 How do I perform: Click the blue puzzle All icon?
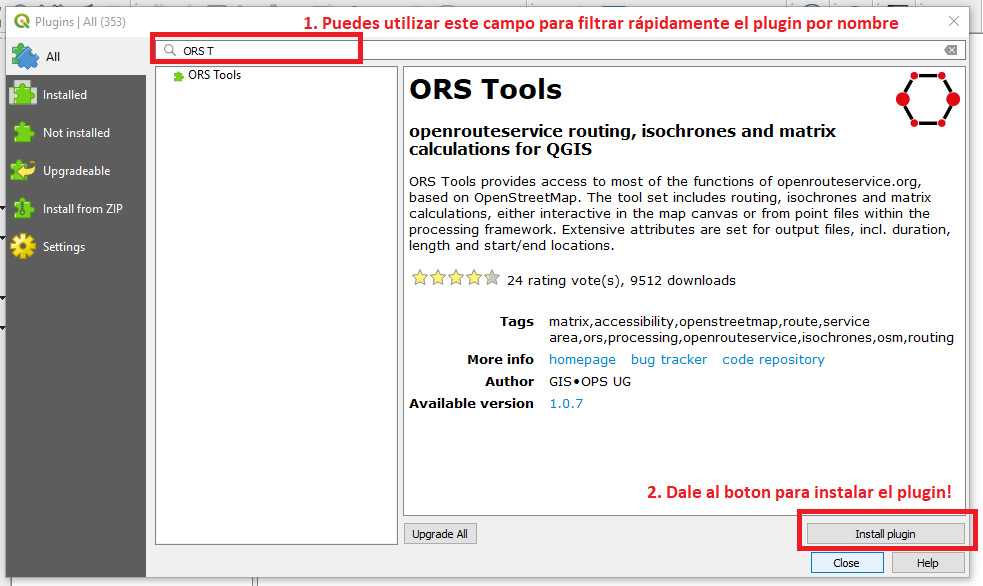click(x=25, y=56)
